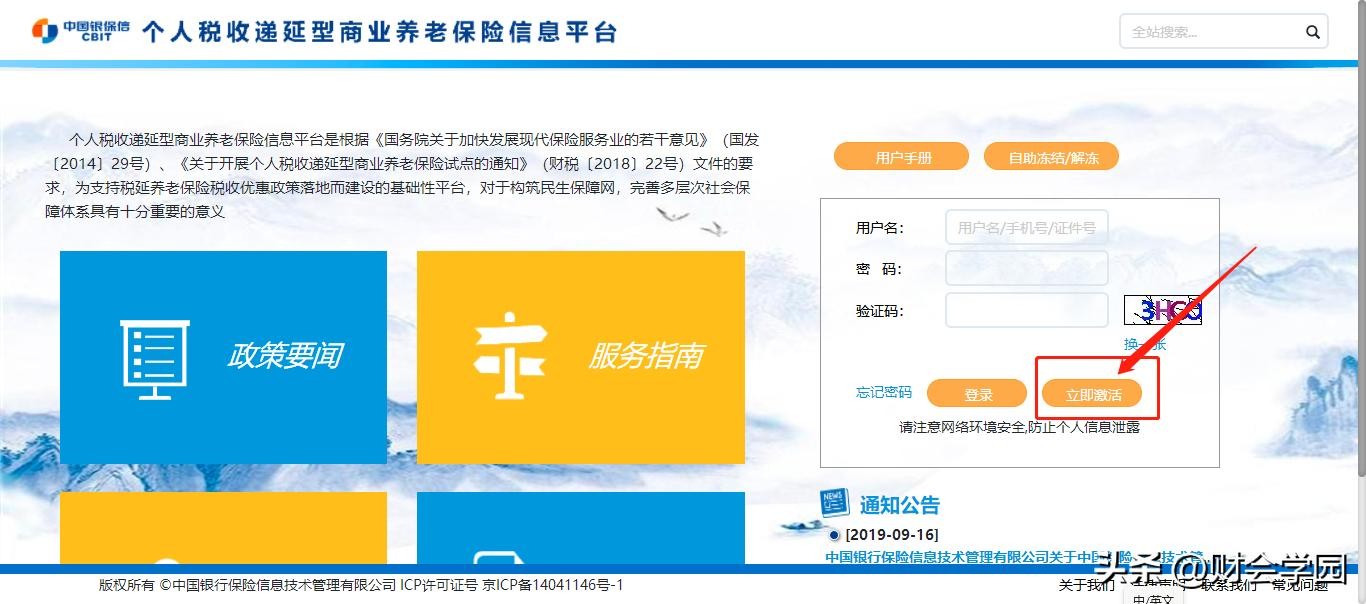
Task: Click the 关于我们 footer link
Action: tap(1086, 585)
